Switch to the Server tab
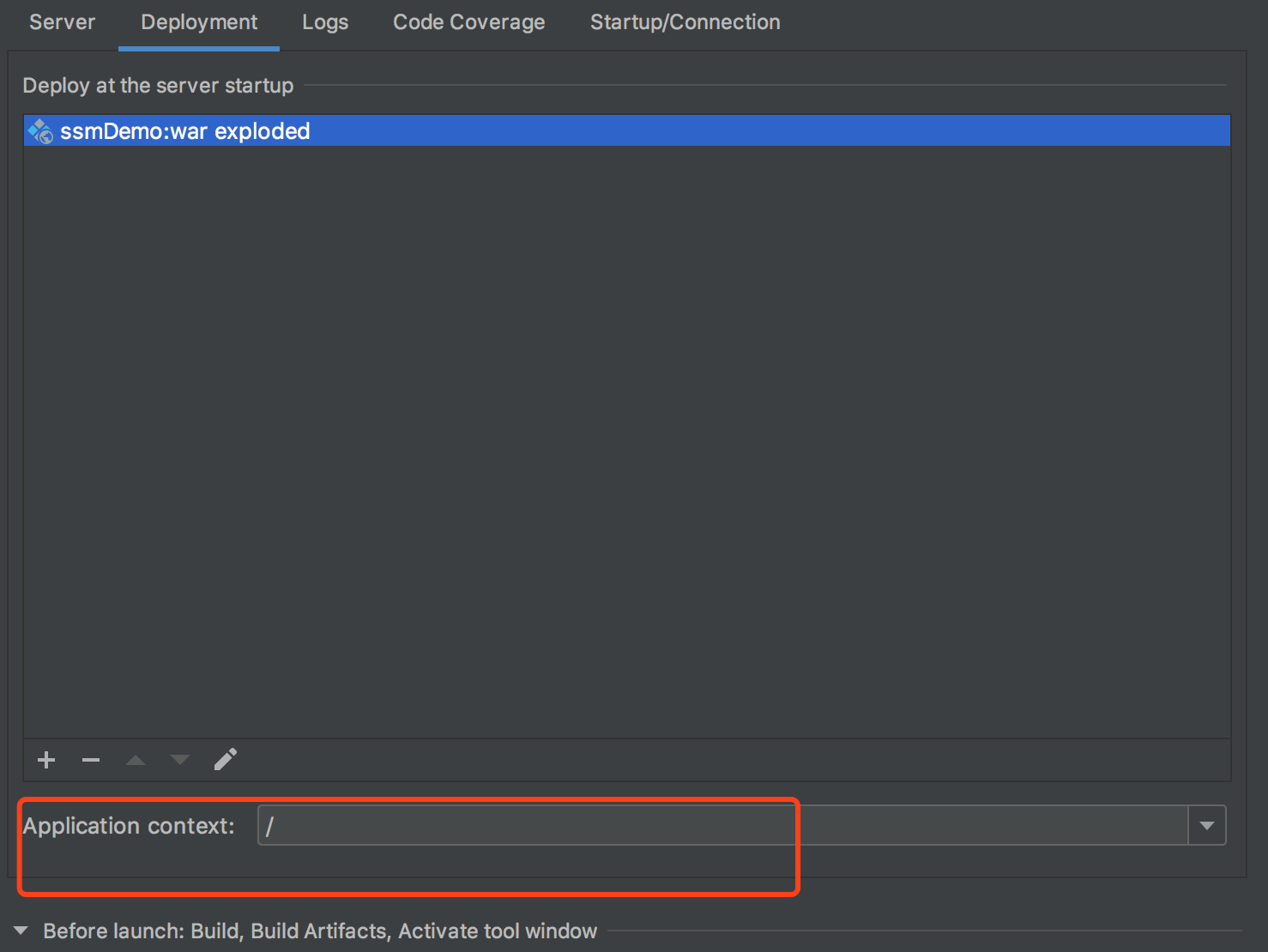 [x=62, y=22]
